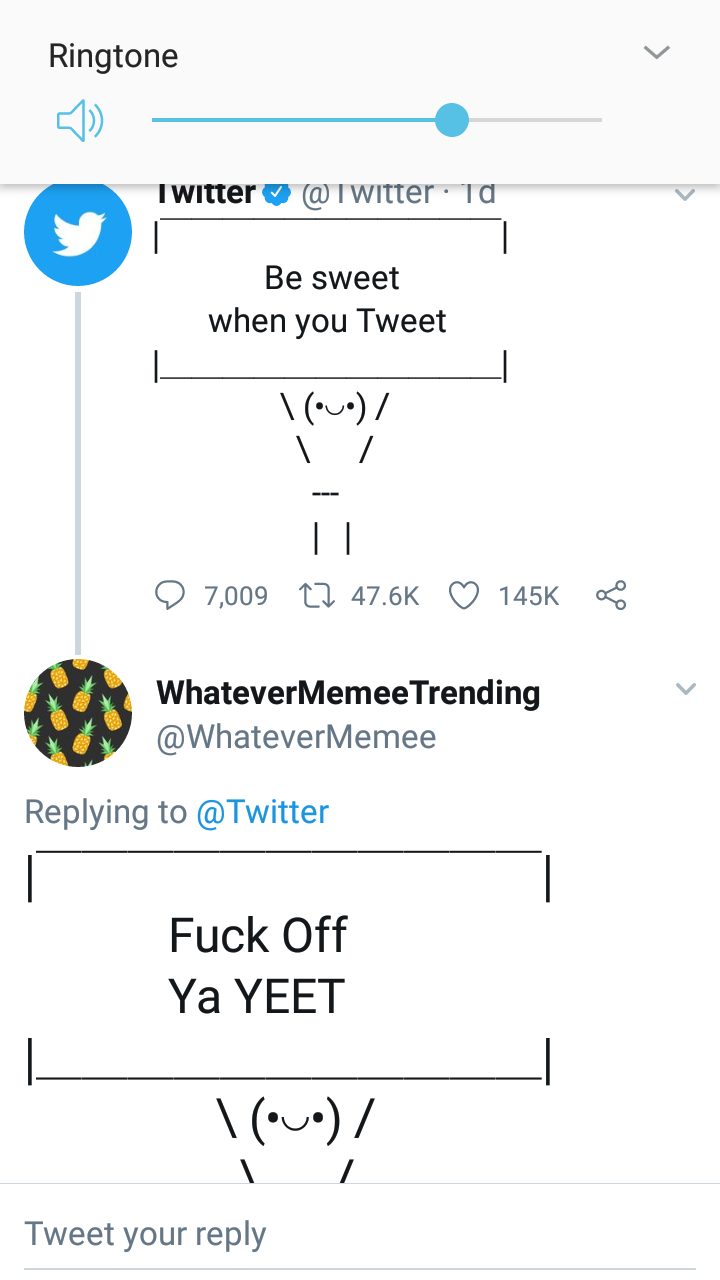Image resolution: width=720 pixels, height=1280 pixels.
Task: Click the 145K likes count
Action: click(x=529, y=597)
